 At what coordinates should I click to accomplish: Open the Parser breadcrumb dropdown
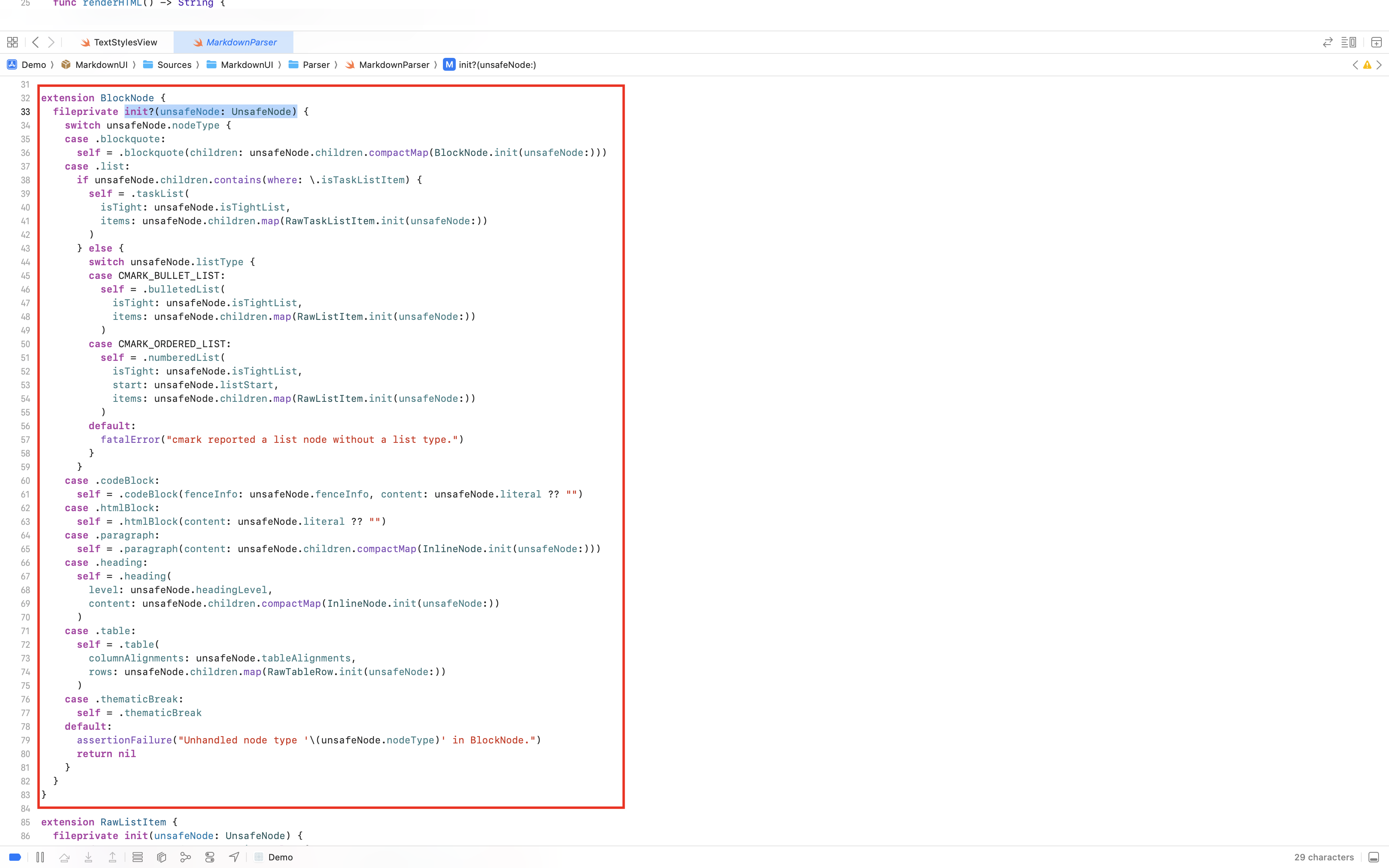click(315, 65)
